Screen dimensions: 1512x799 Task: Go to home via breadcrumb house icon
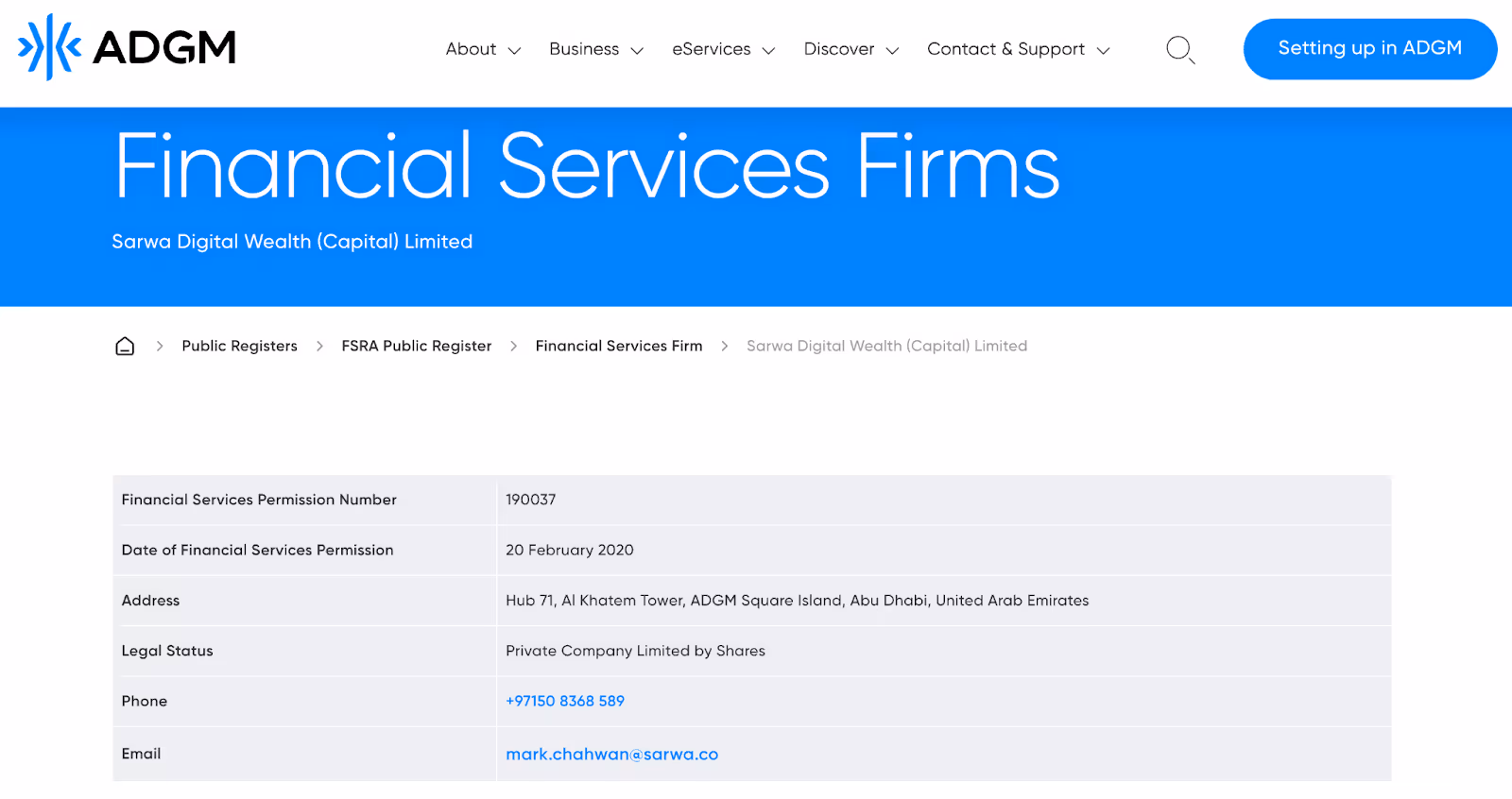click(125, 347)
